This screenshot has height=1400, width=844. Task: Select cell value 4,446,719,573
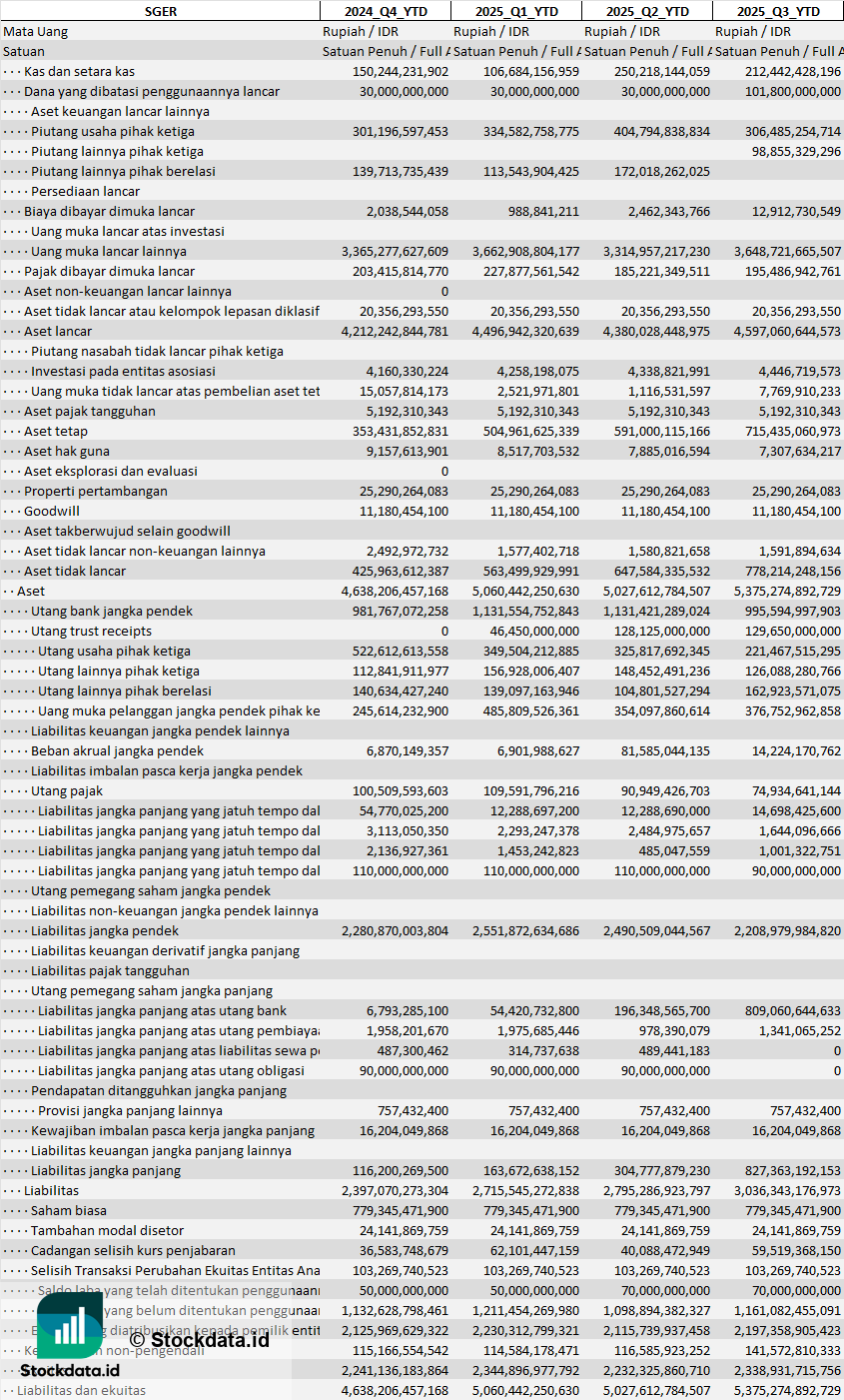coord(800,371)
